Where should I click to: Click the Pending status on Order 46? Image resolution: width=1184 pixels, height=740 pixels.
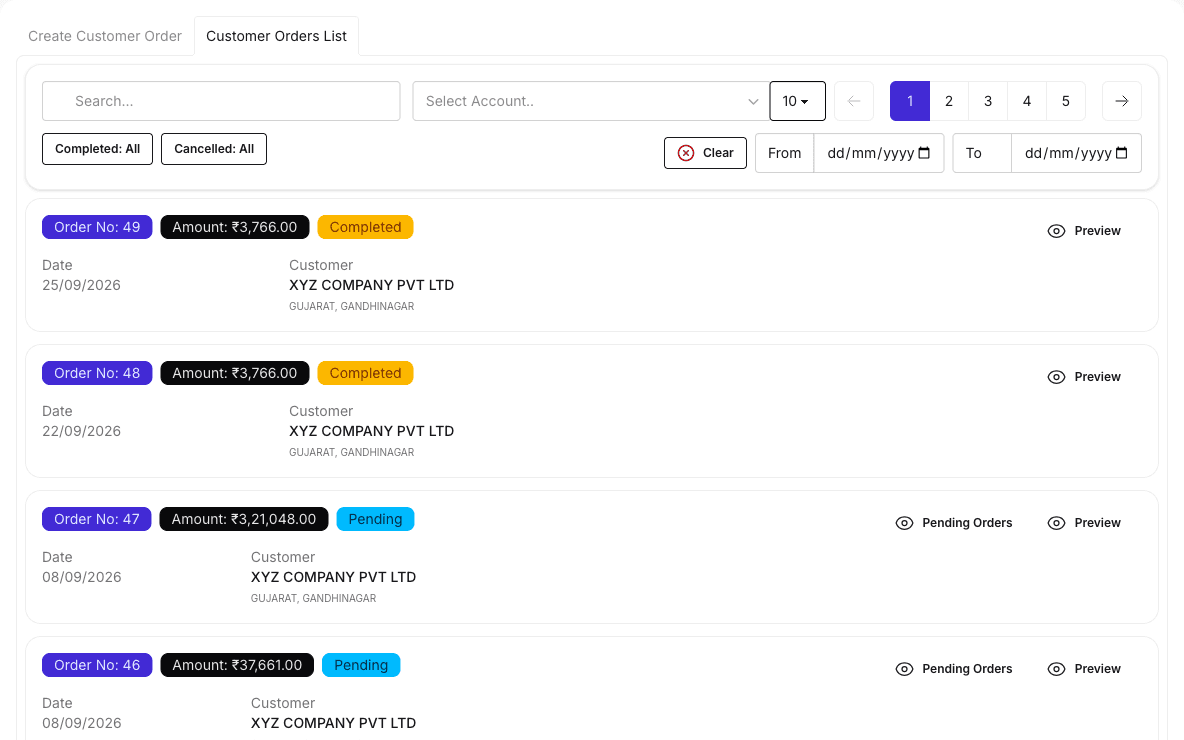[361, 665]
